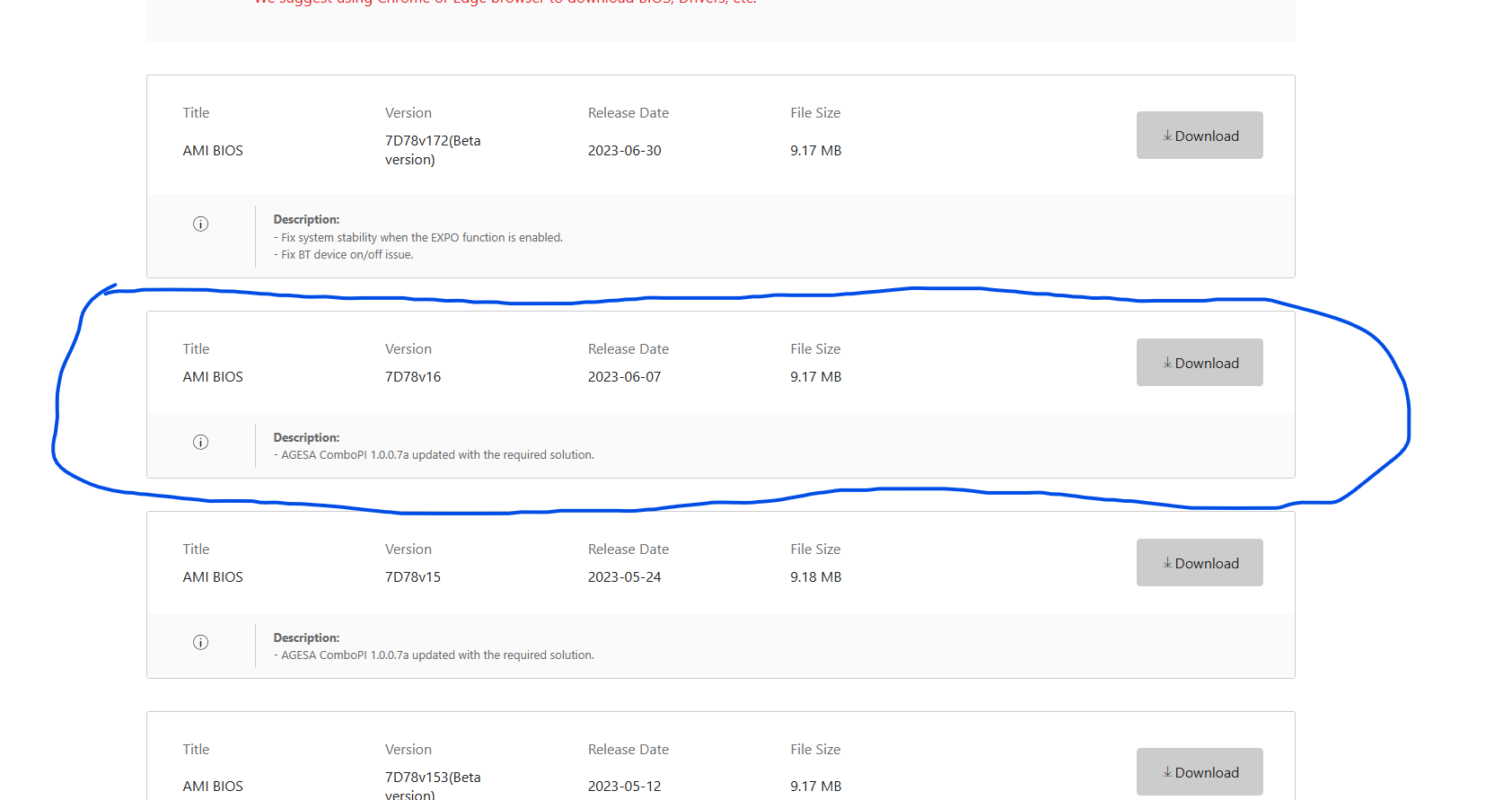Select version text 7D78v15
This screenshot has height=800, width=1512.
413,577
